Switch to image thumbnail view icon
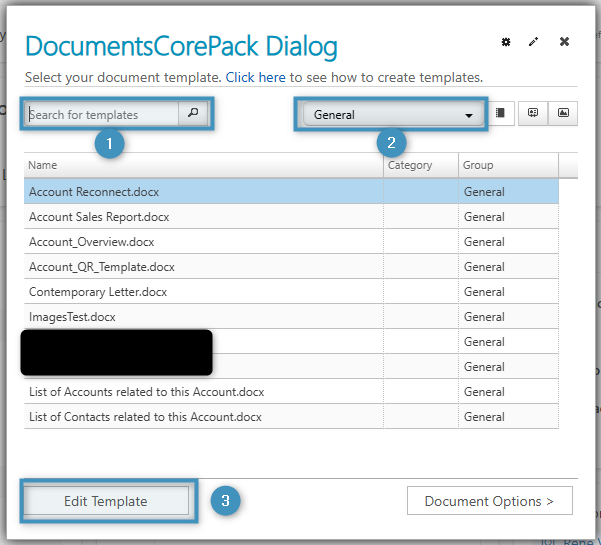The image size is (601, 545). click(x=564, y=114)
